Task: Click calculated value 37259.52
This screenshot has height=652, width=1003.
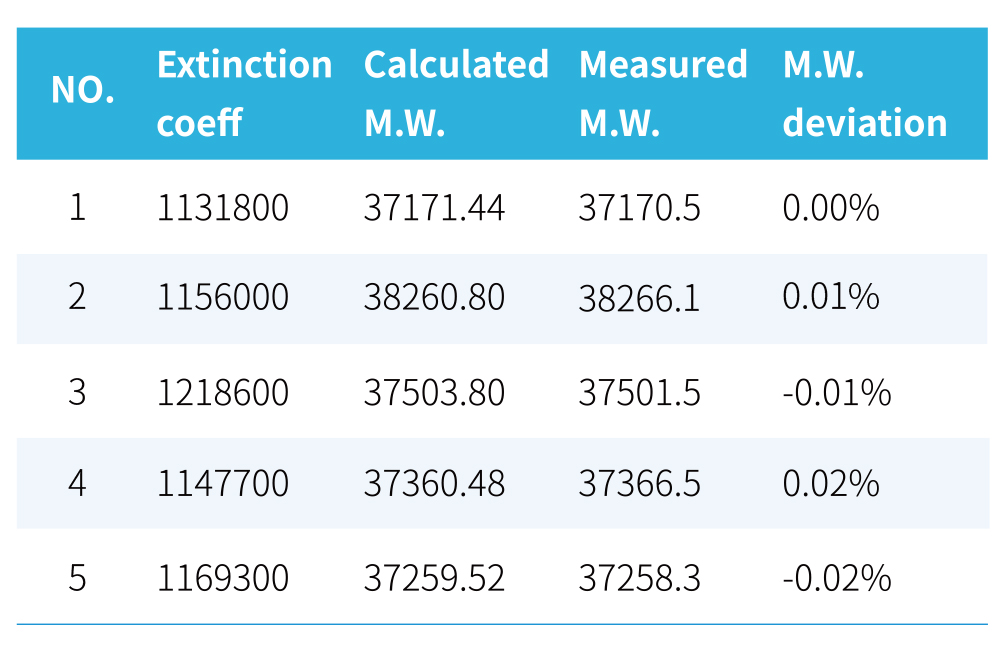Action: tap(434, 578)
